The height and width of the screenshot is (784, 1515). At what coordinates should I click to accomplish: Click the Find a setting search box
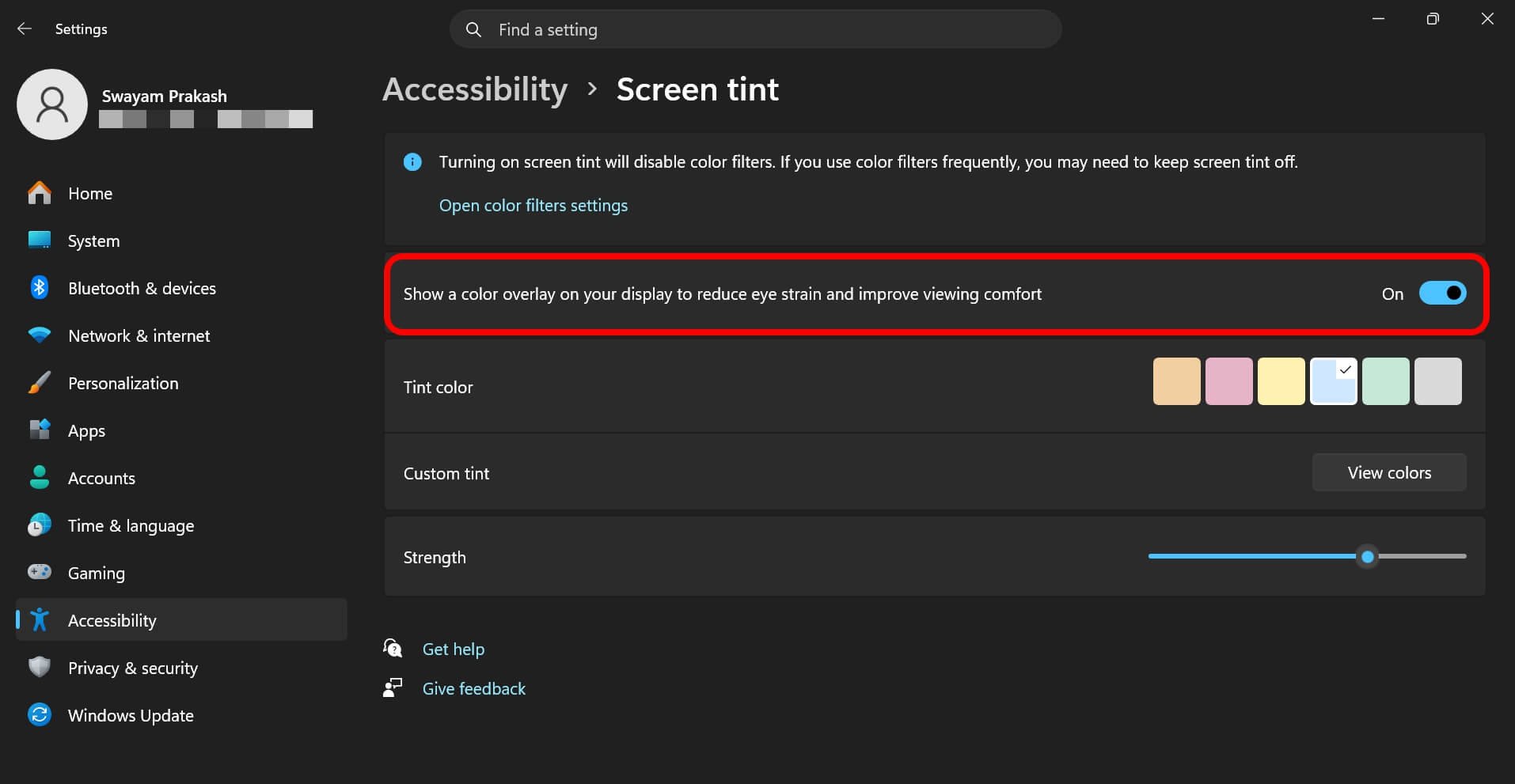pos(755,29)
